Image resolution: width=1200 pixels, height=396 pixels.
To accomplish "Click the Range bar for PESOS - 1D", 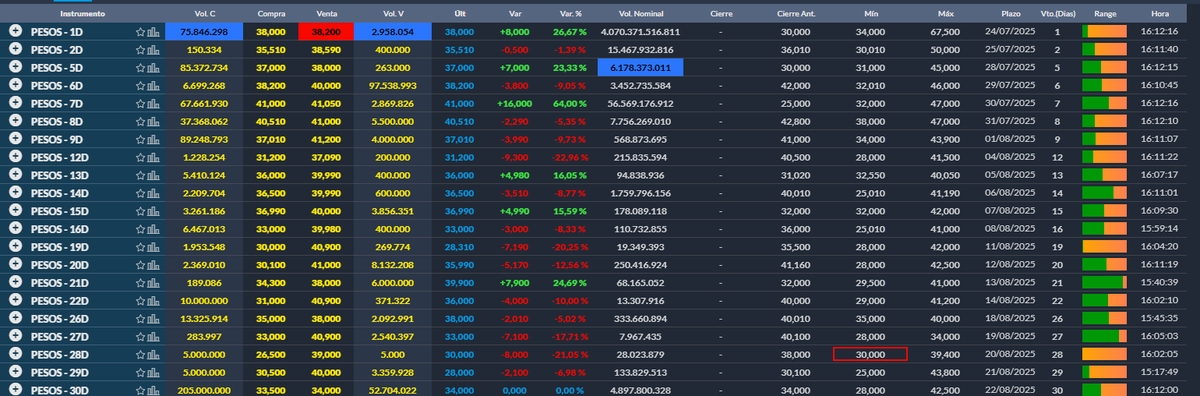I will click(x=1105, y=32).
